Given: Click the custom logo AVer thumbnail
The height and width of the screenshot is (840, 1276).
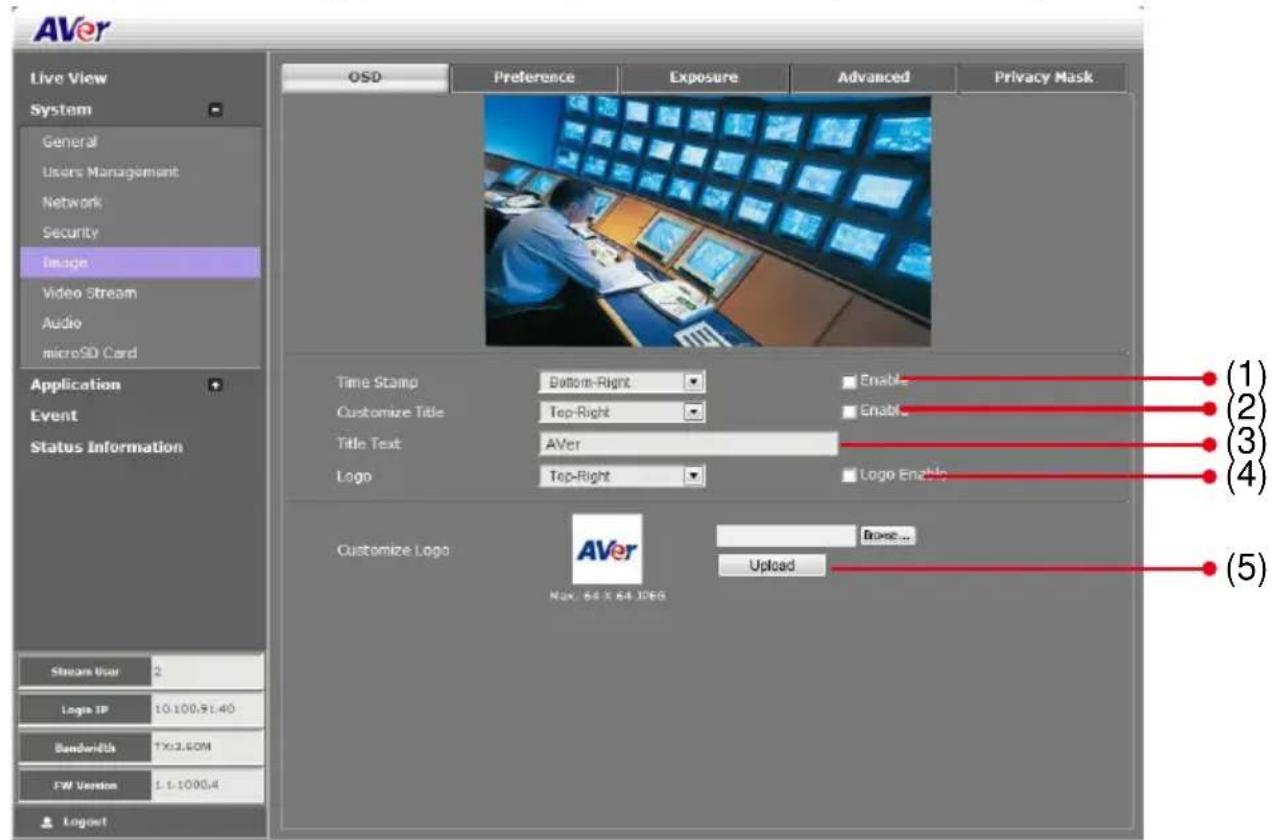Looking at the screenshot, I should pyautogui.click(x=606, y=549).
